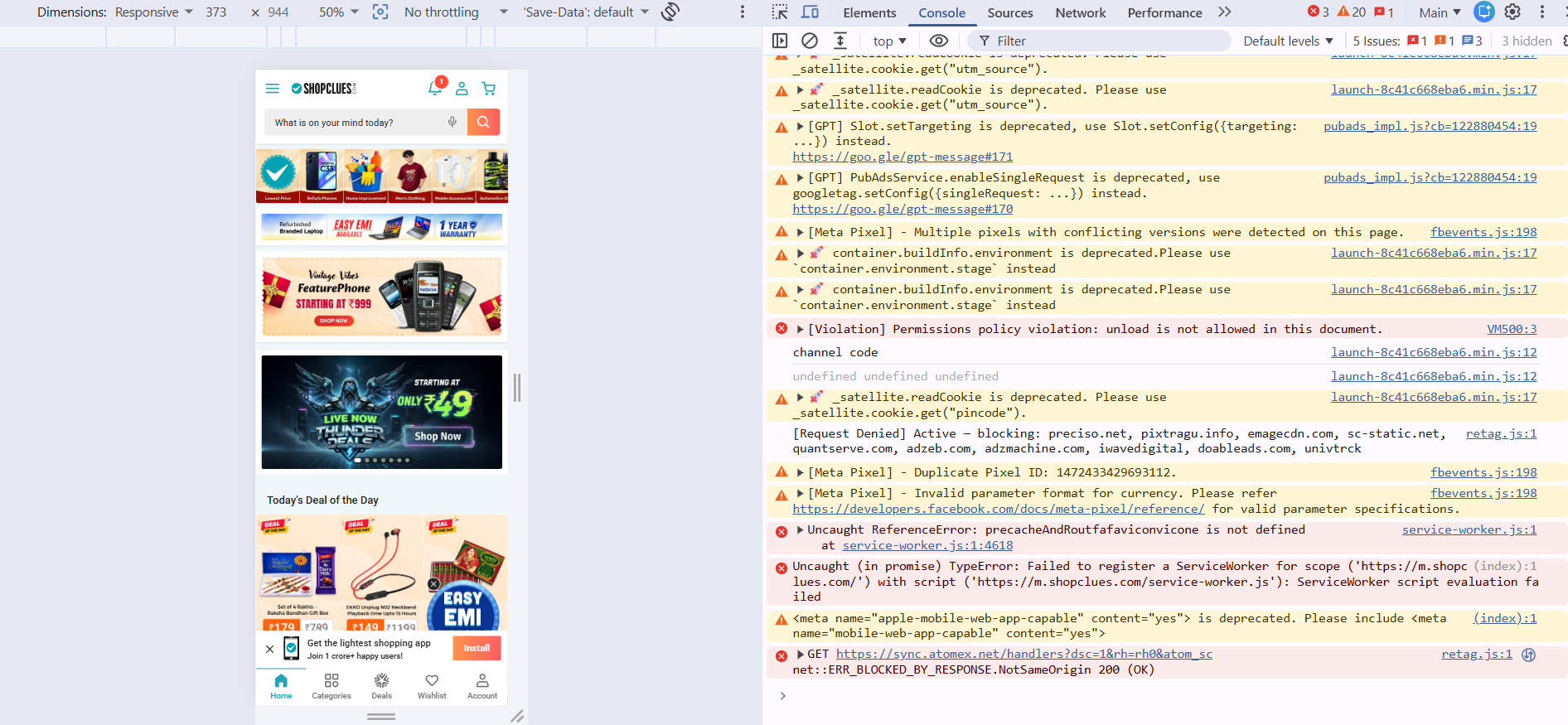Viewport: 1568px width, 725px height.
Task: Open the VM500:3 source link
Action: click(1512, 329)
